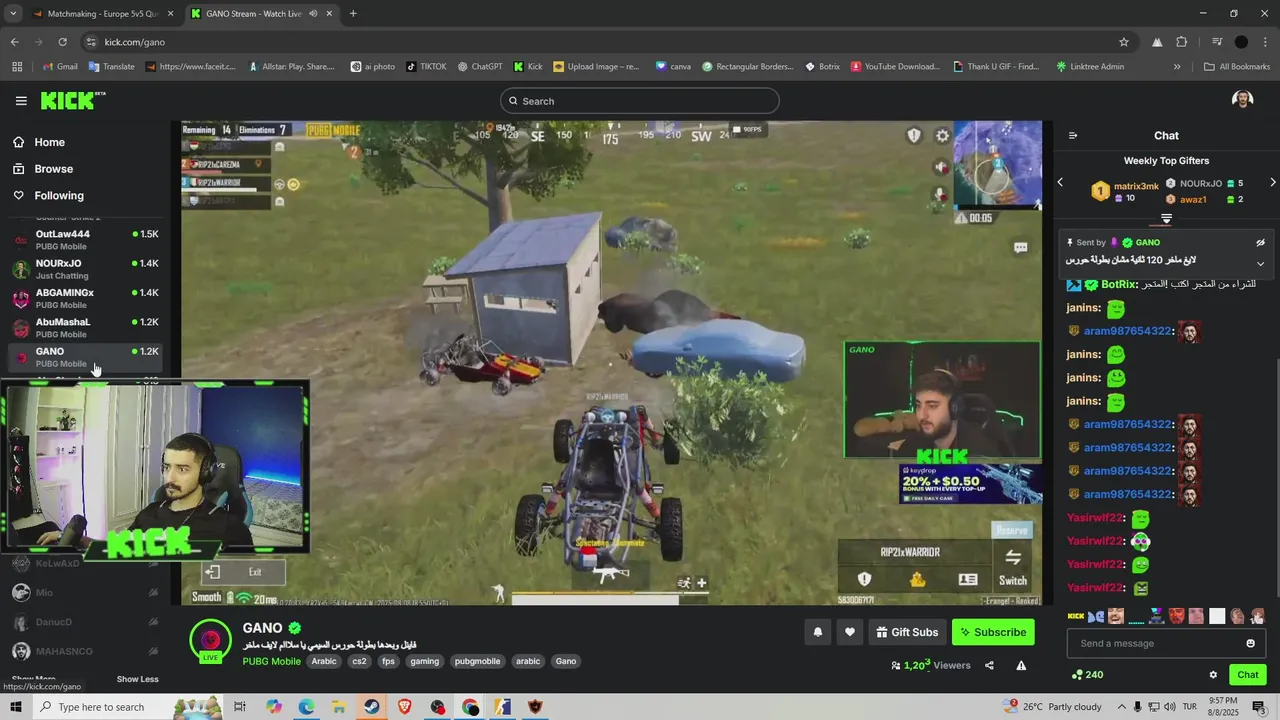Collapse the Weekly Top Gifters bar
This screenshot has height=720, width=1280.
(x=1166, y=219)
